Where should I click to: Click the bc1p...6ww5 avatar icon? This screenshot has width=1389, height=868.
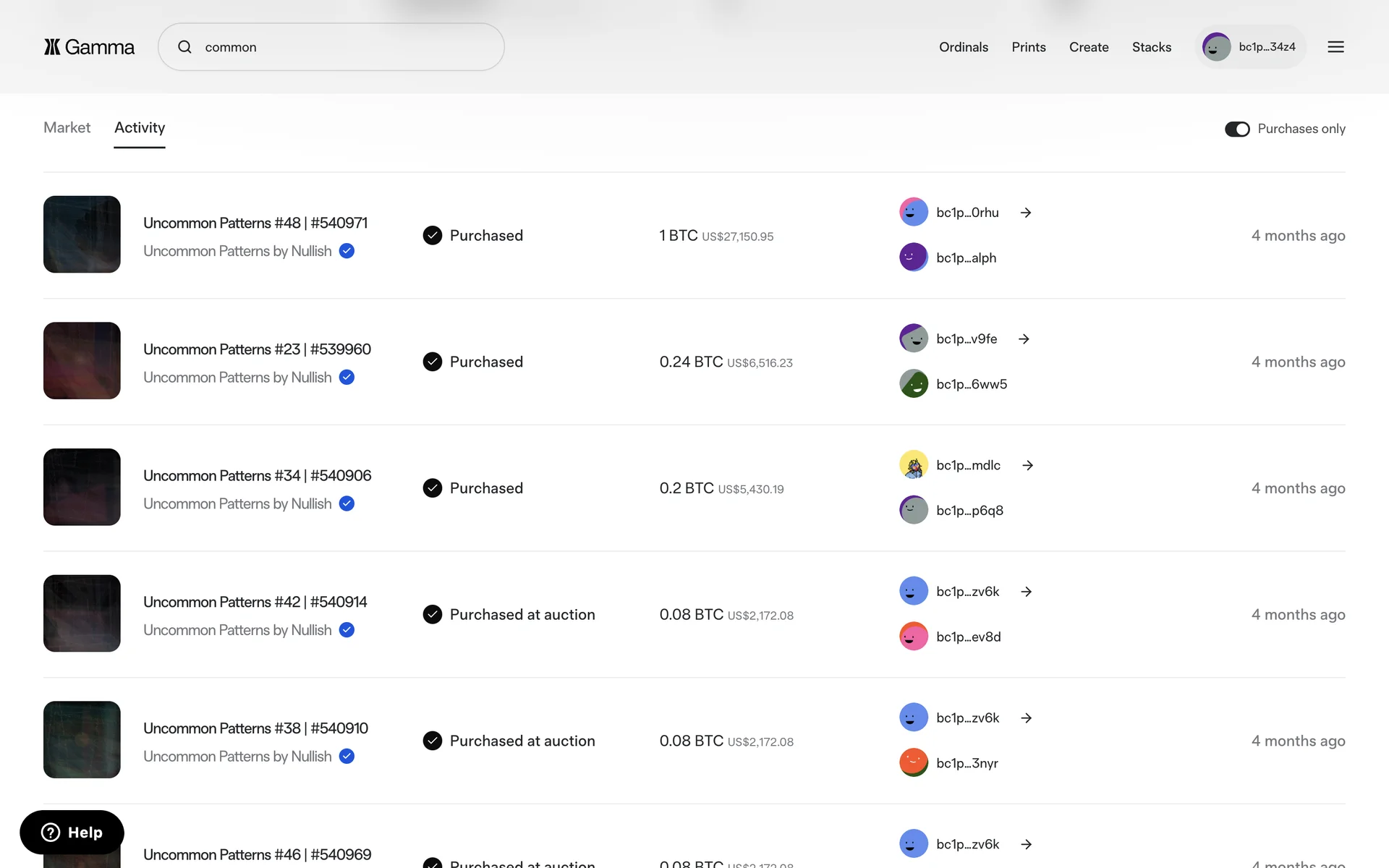914,384
